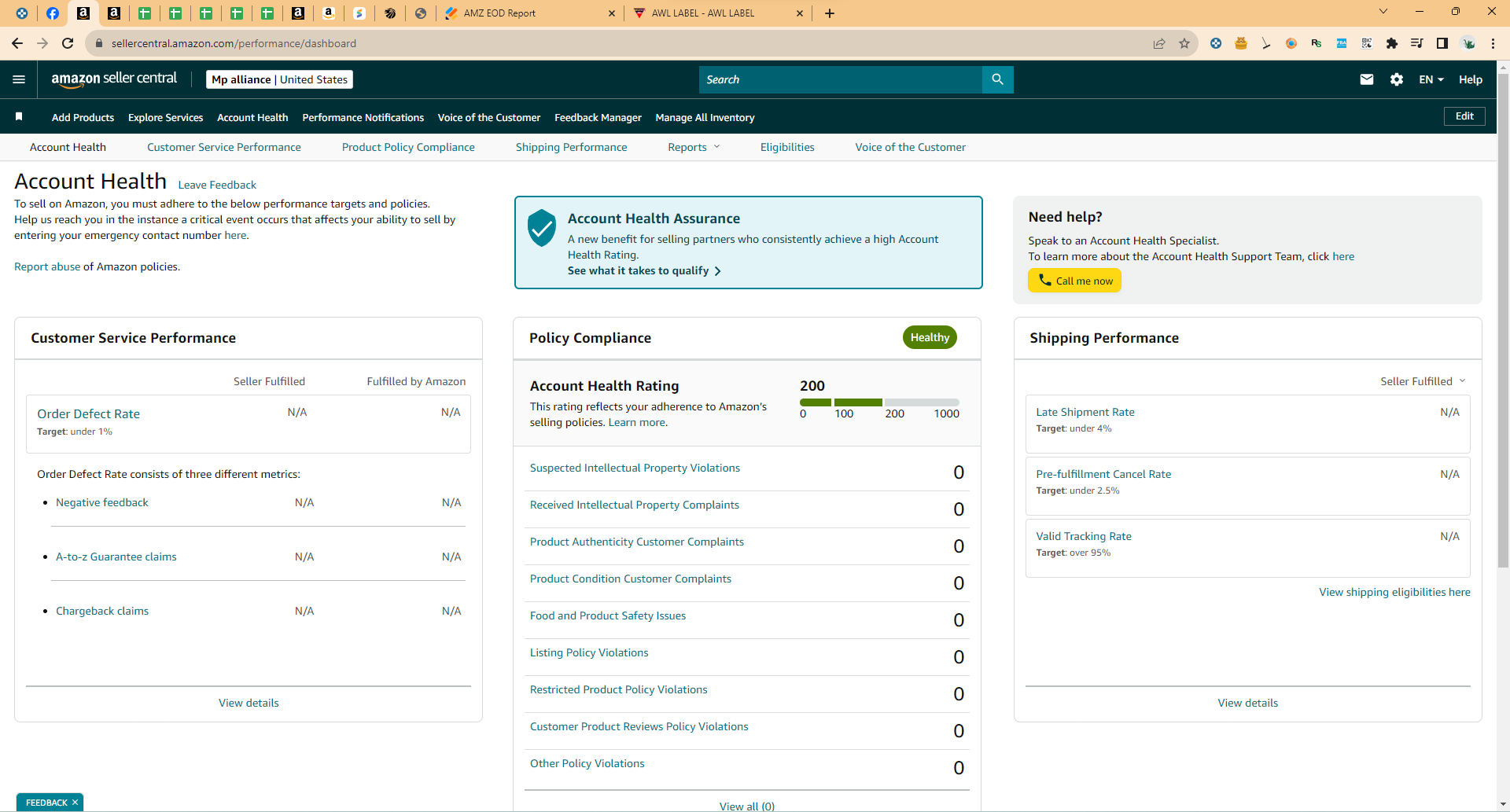Open the Late Shipment Rate link

point(1085,412)
